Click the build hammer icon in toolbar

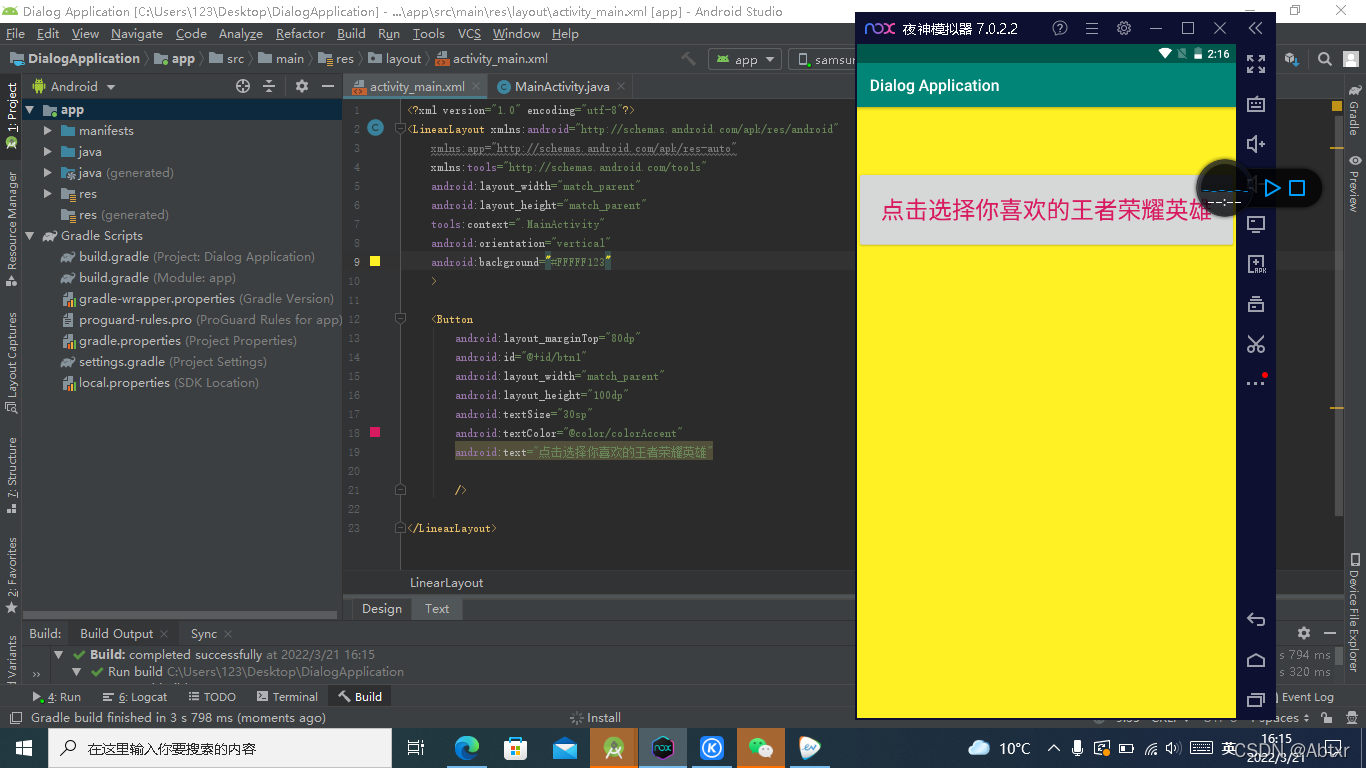pyautogui.click(x=689, y=59)
